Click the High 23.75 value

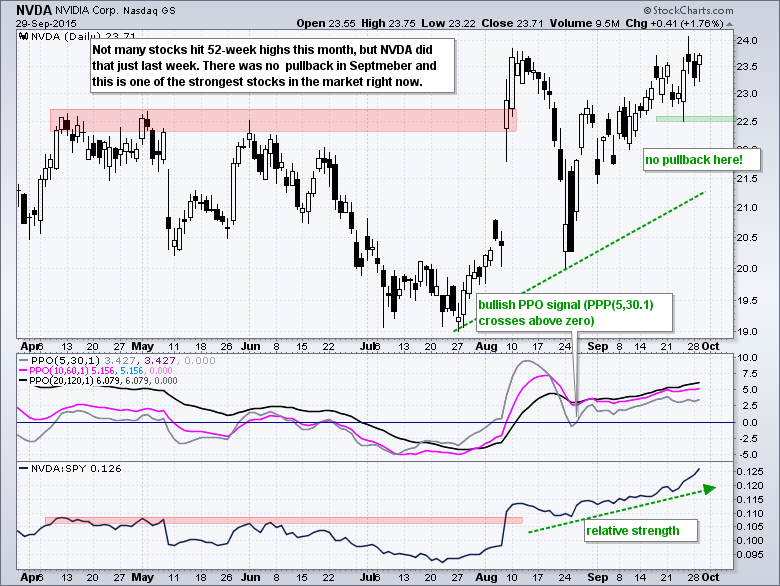coord(389,23)
